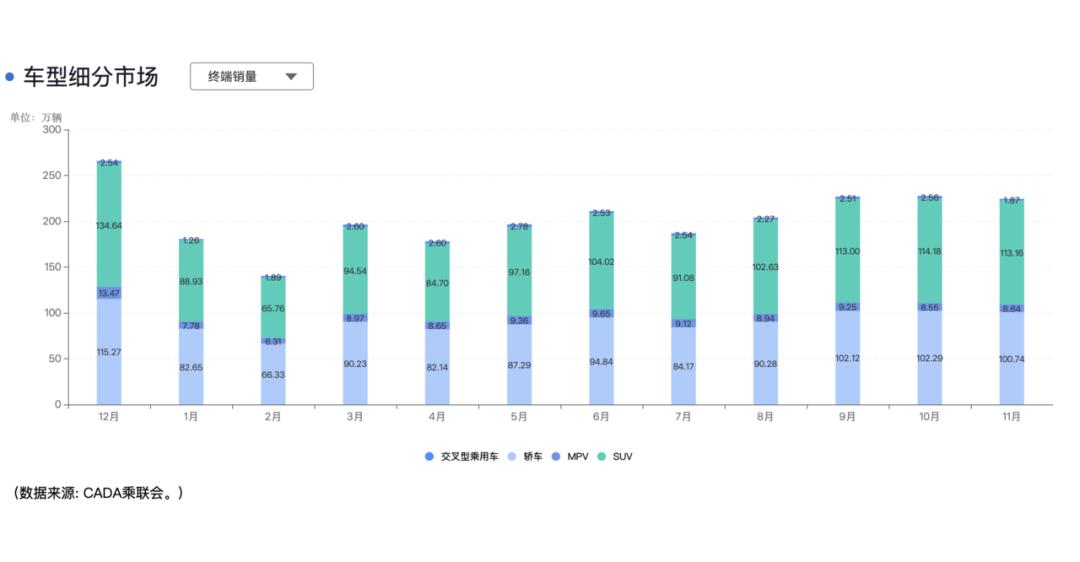The height and width of the screenshot is (562, 1080).
Task: Click 9月 SUV segment labeled 113.00
Action: coord(847,252)
